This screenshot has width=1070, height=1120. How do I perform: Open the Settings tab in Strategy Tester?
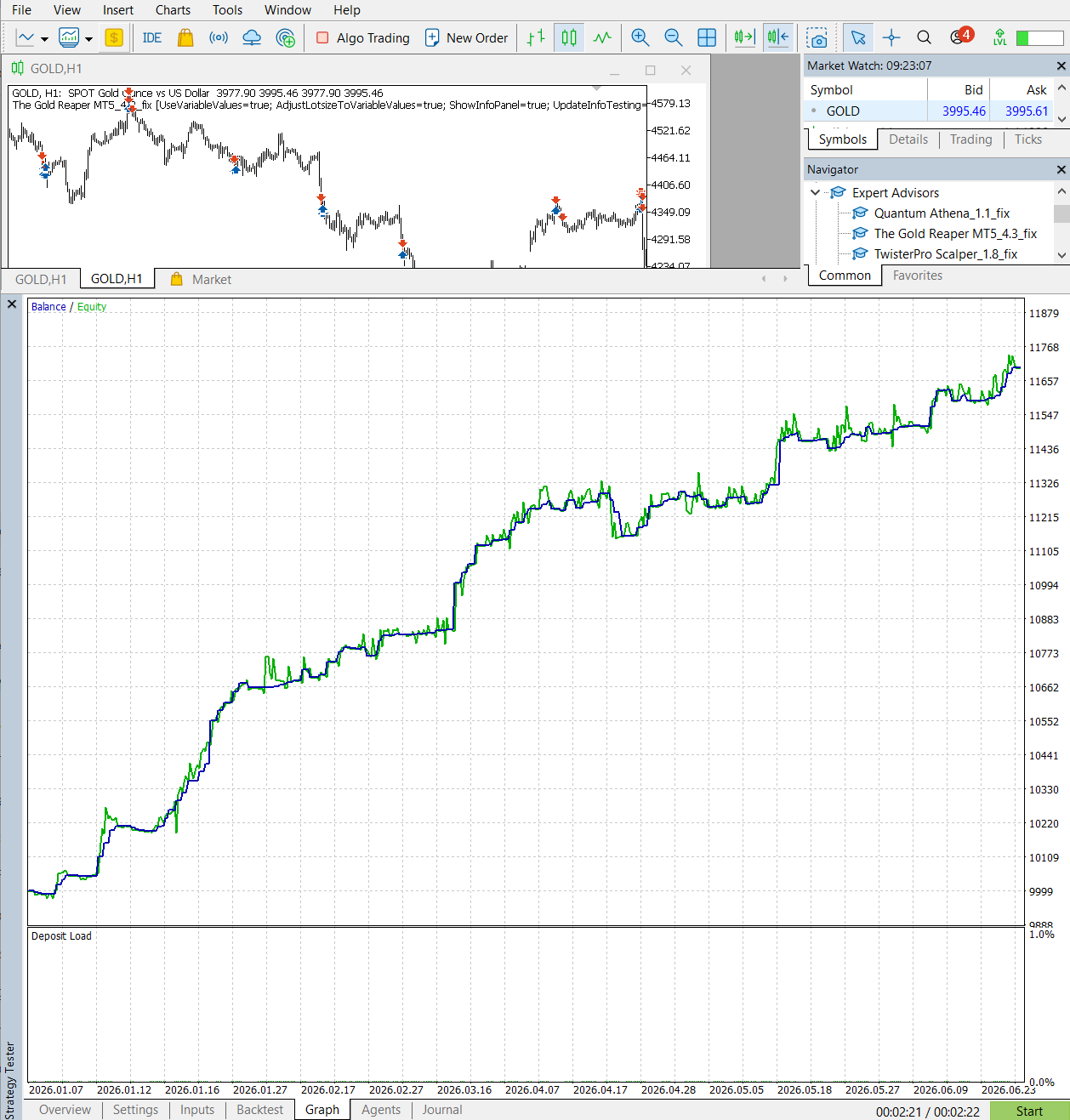(x=135, y=1110)
